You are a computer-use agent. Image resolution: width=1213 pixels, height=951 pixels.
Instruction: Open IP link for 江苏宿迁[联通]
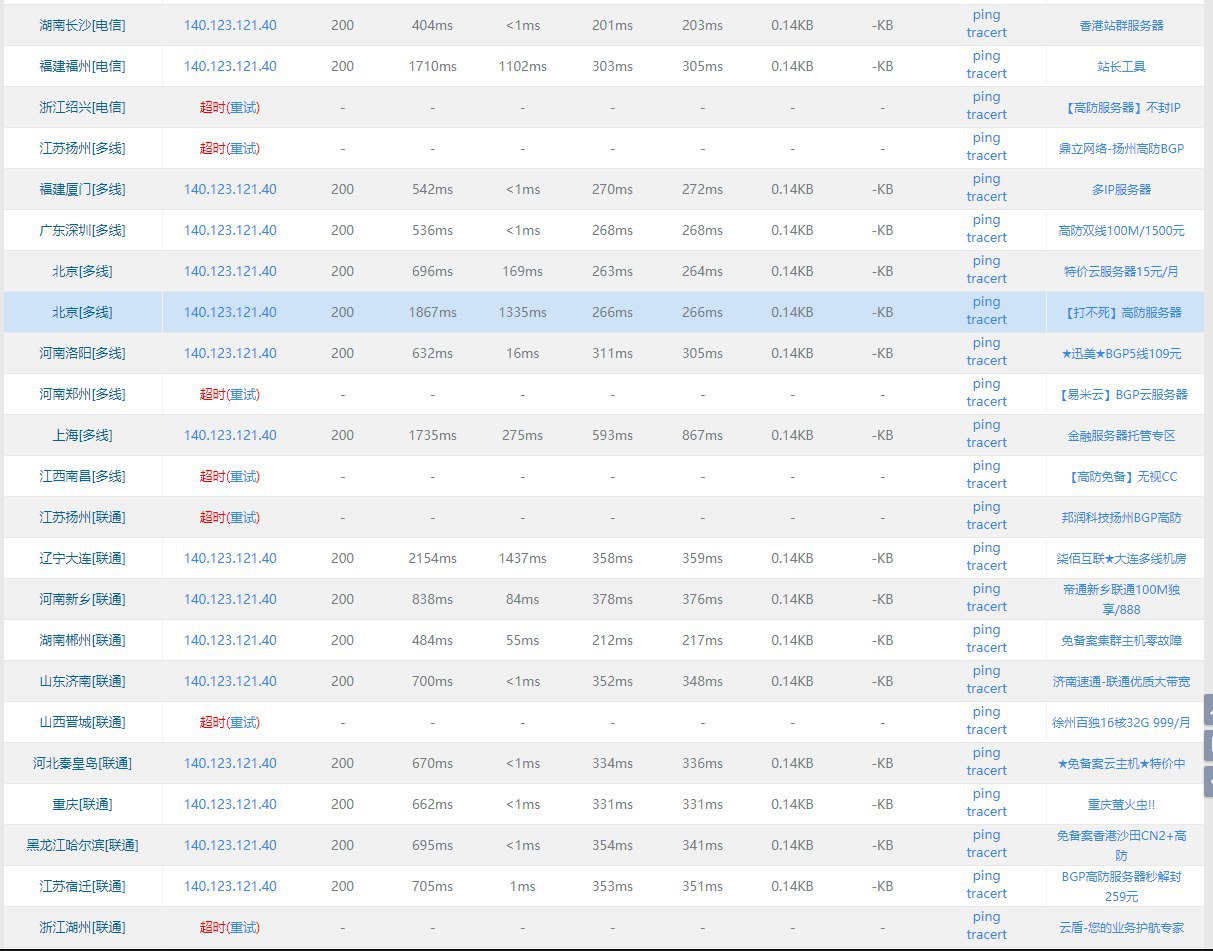click(x=230, y=886)
